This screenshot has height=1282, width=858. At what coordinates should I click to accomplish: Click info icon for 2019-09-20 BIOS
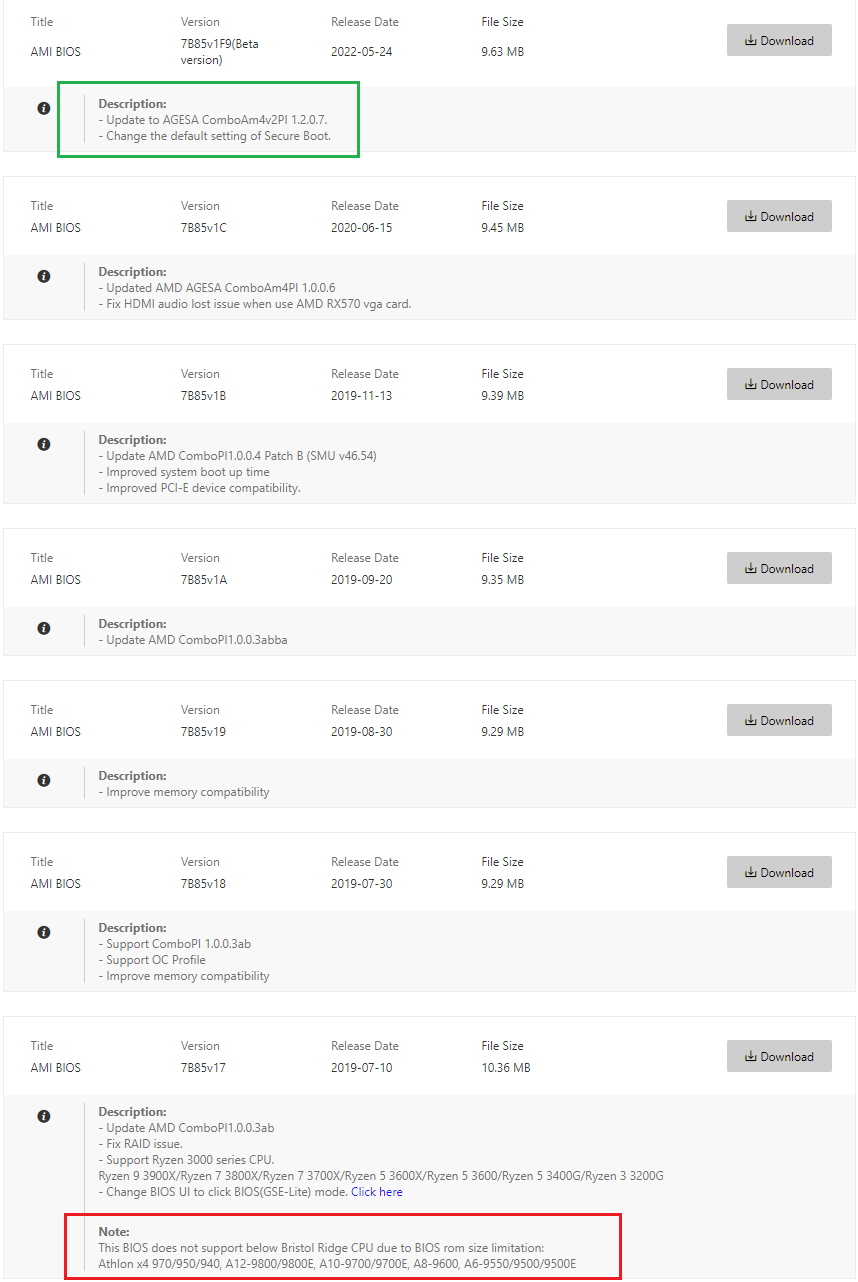pyautogui.click(x=44, y=628)
